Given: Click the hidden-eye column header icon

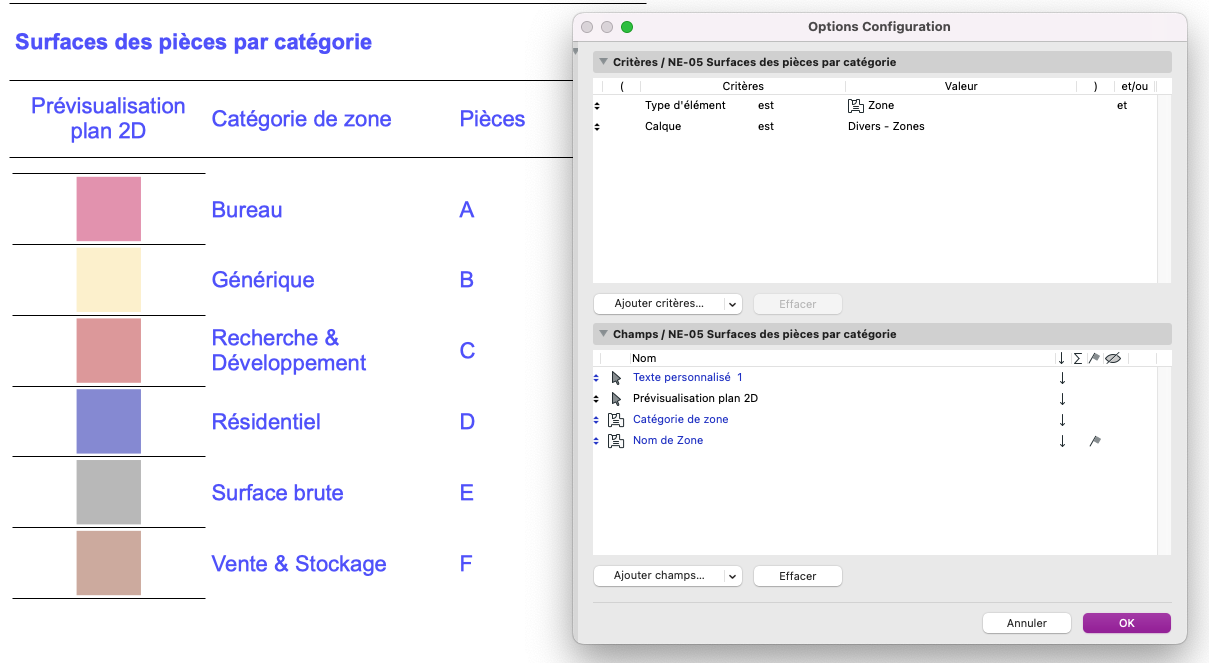Looking at the screenshot, I should [x=1113, y=358].
